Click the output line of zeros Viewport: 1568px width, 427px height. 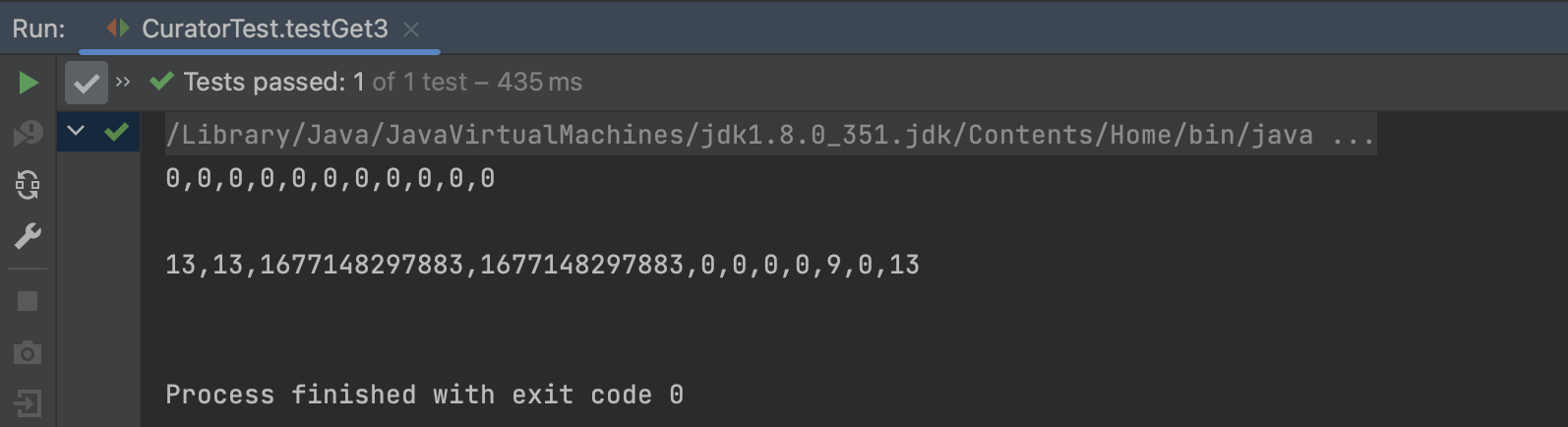pyautogui.click(x=330, y=178)
